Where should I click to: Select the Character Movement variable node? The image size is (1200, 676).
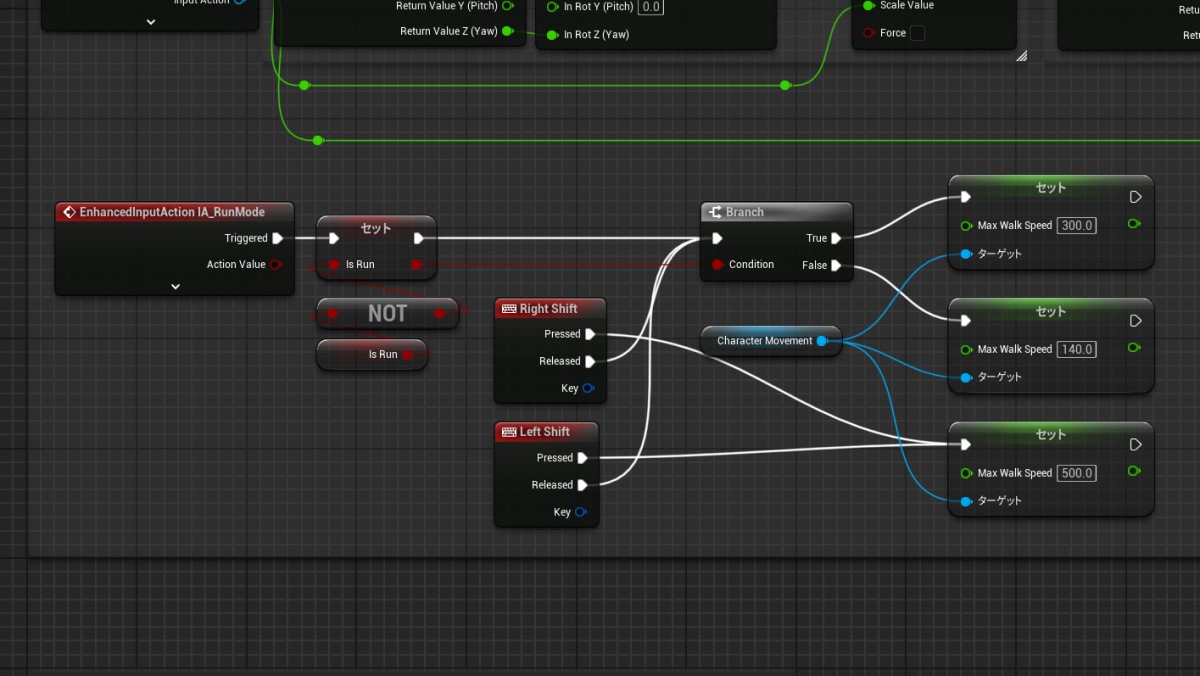tap(772, 341)
